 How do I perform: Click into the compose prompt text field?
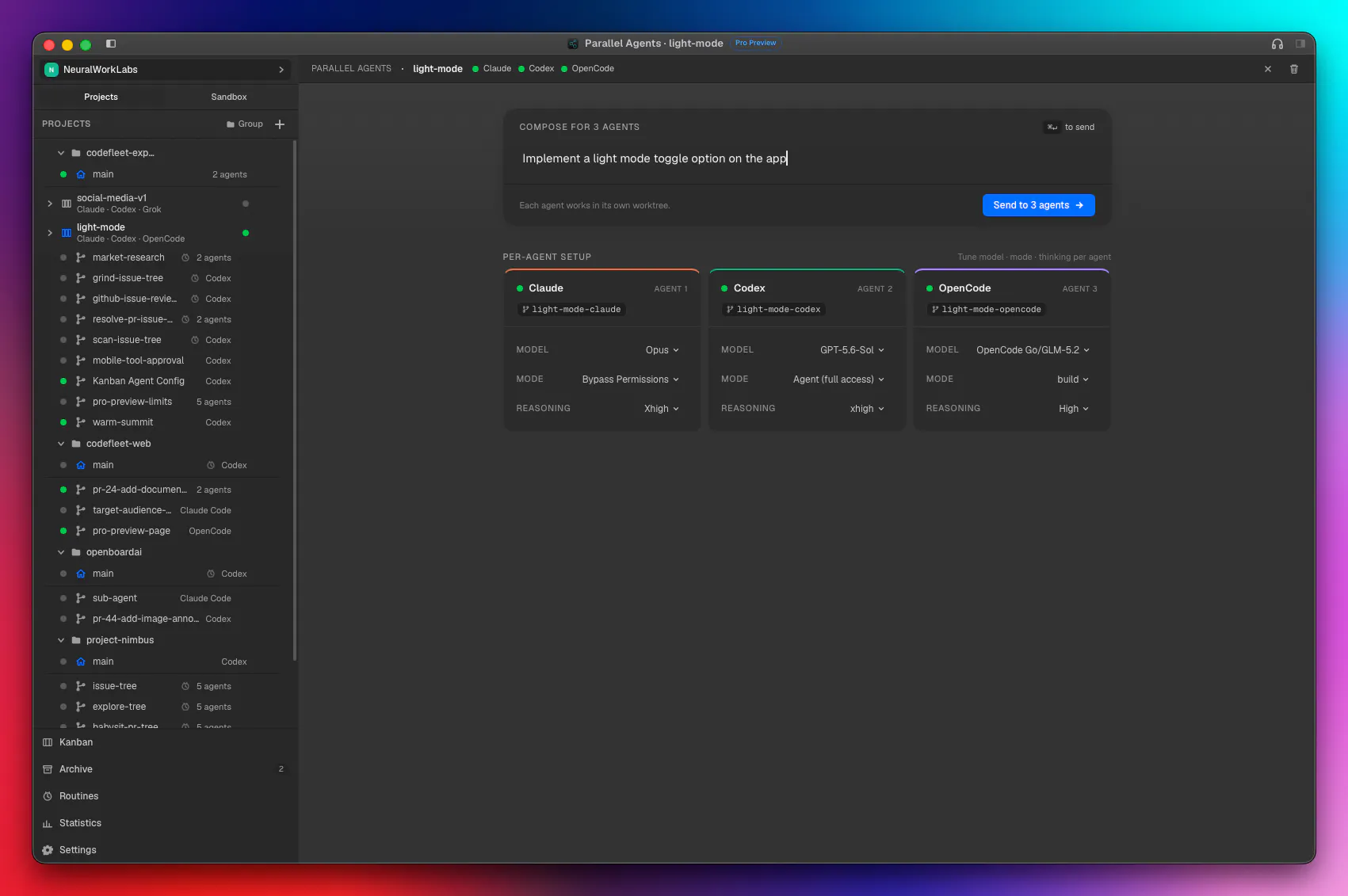(807, 158)
